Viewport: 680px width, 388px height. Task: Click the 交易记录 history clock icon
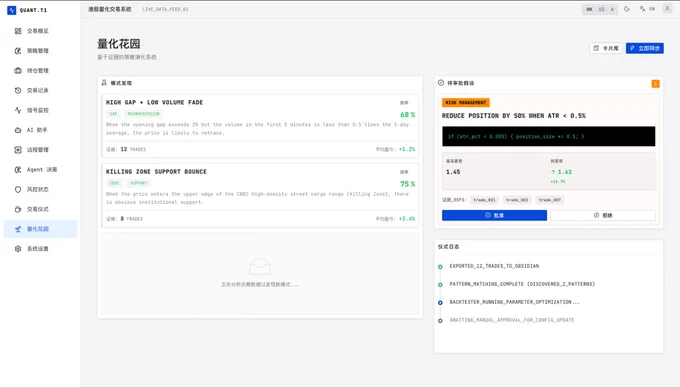(x=18, y=90)
